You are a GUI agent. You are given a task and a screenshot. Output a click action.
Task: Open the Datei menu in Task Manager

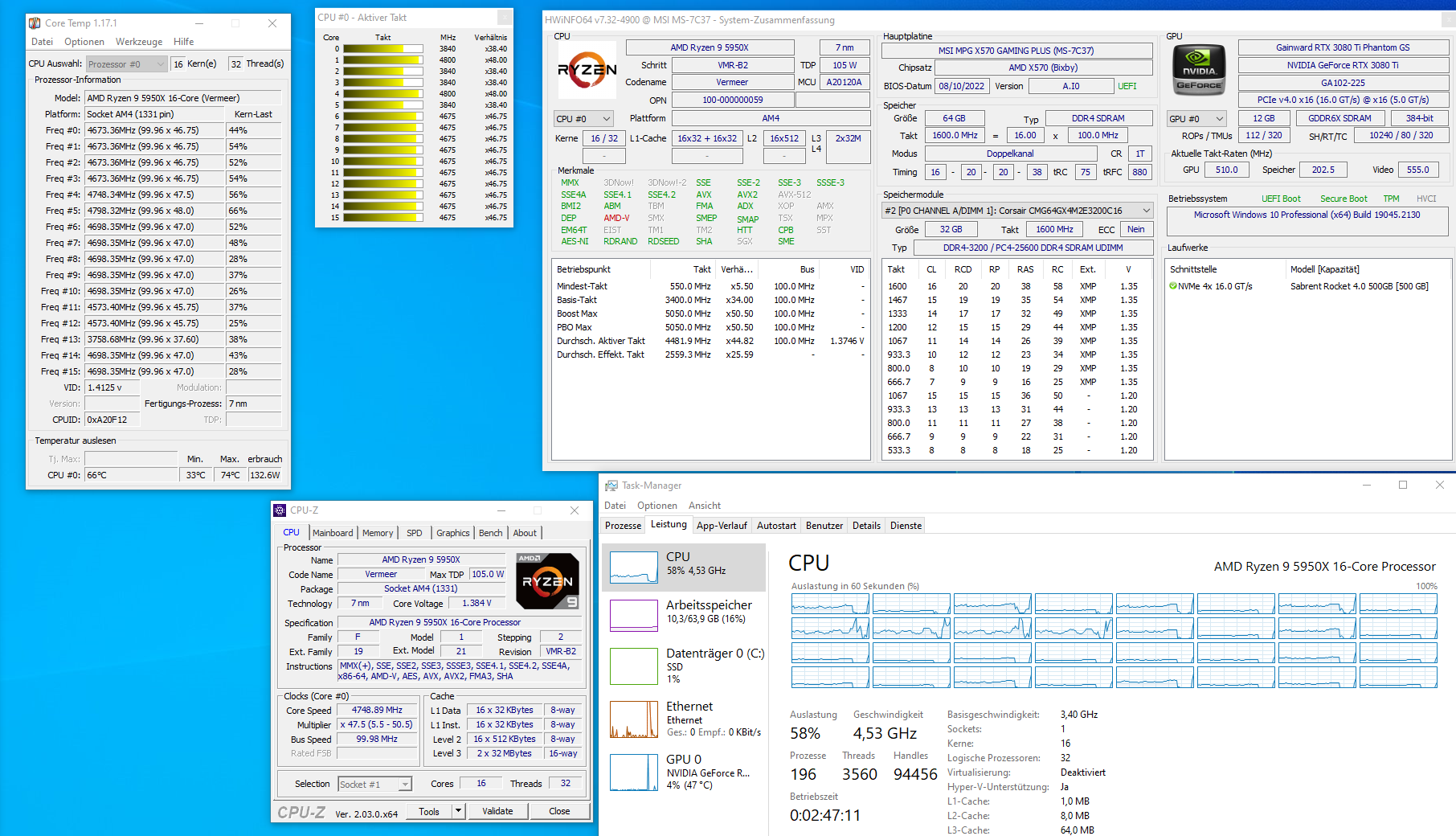point(615,506)
